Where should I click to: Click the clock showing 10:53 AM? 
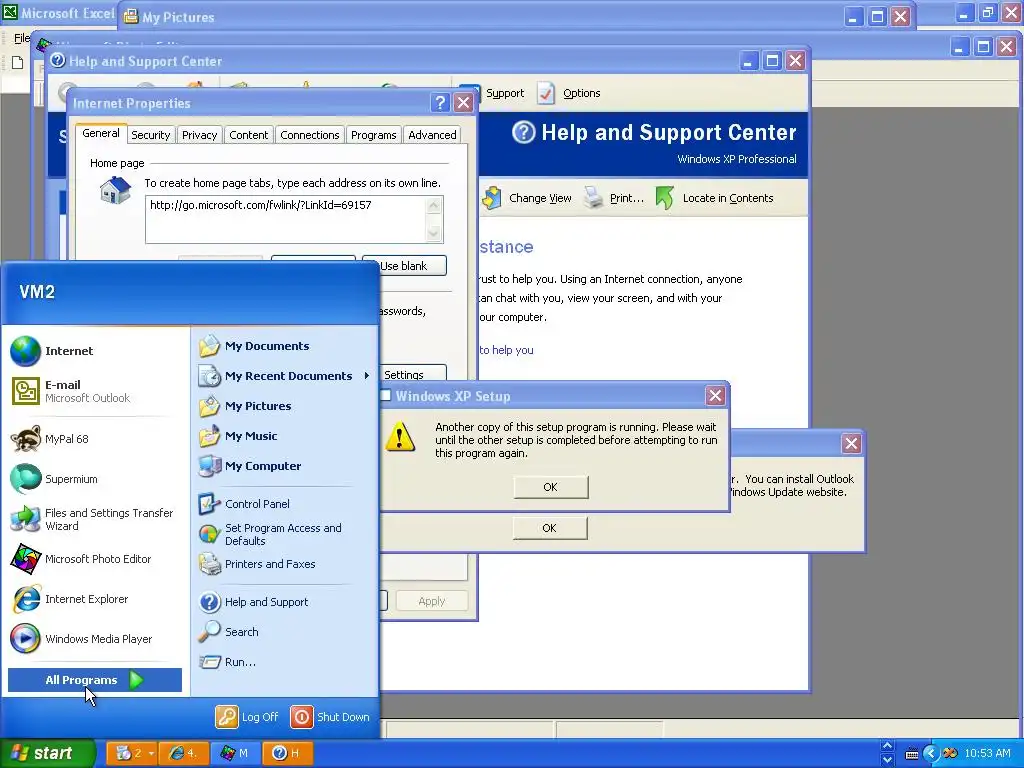click(x=987, y=754)
